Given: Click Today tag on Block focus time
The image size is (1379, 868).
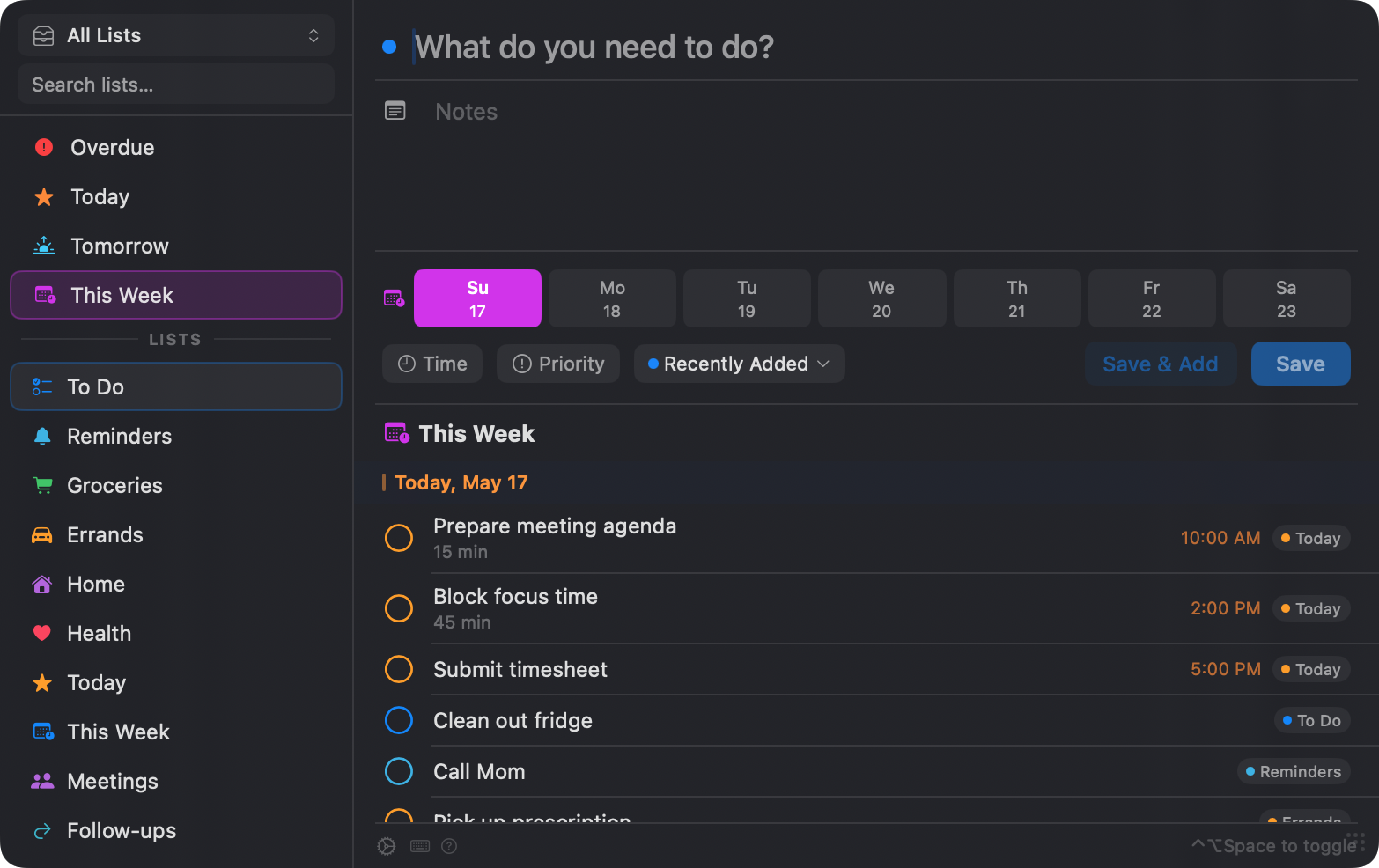Looking at the screenshot, I should coord(1311,608).
